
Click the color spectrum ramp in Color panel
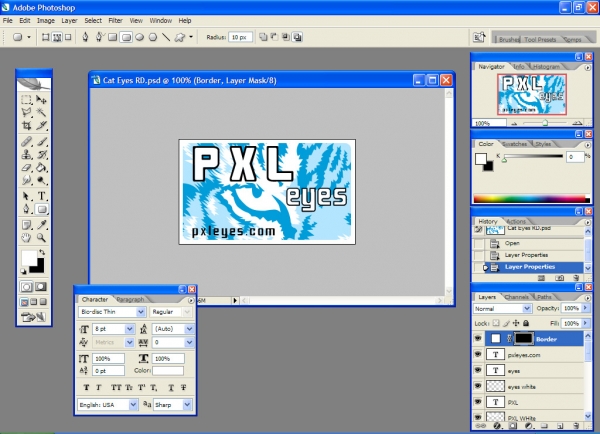pos(531,199)
